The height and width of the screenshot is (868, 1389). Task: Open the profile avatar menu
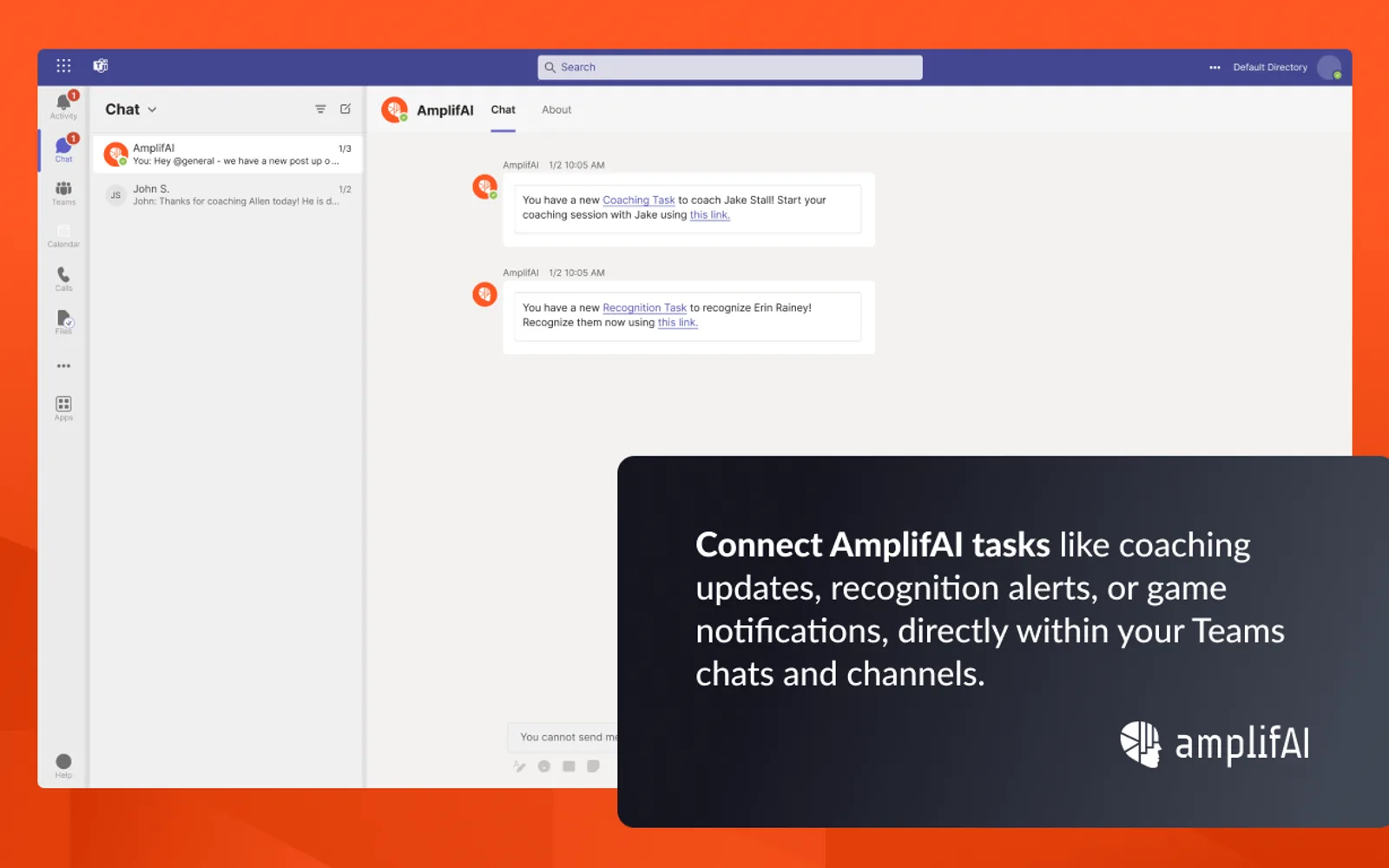1329,67
